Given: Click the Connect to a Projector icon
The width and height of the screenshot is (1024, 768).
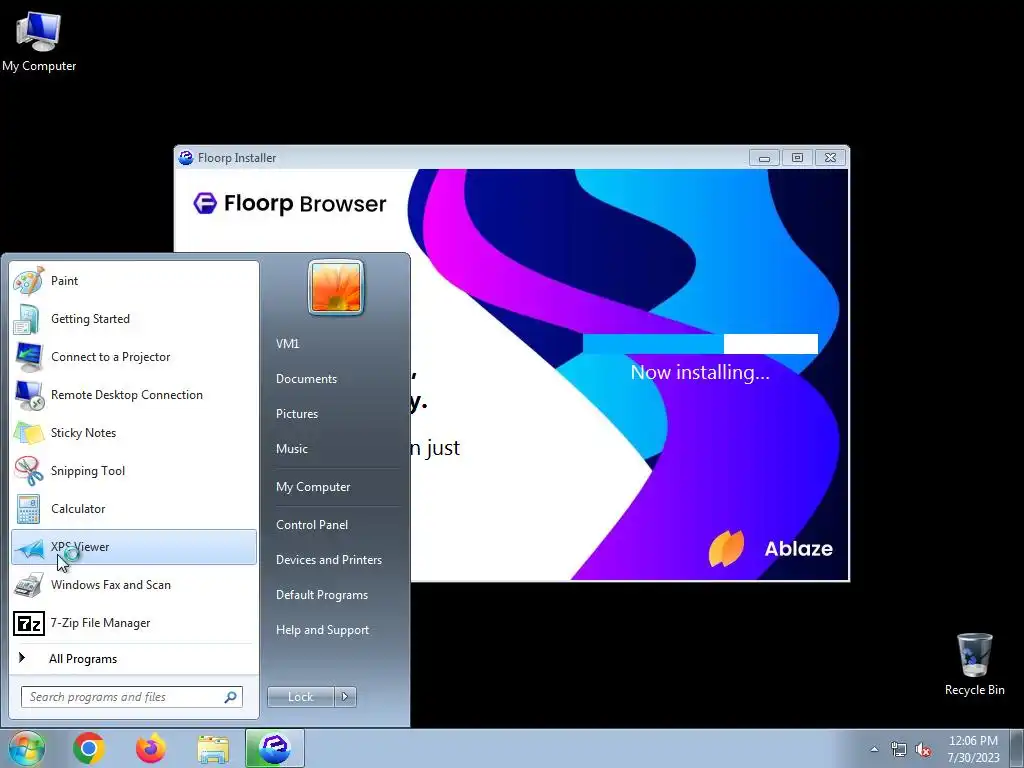Looking at the screenshot, I should point(29,357).
